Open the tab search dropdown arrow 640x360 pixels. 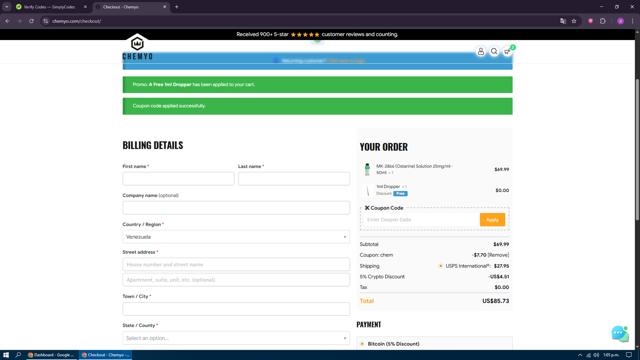point(7,7)
